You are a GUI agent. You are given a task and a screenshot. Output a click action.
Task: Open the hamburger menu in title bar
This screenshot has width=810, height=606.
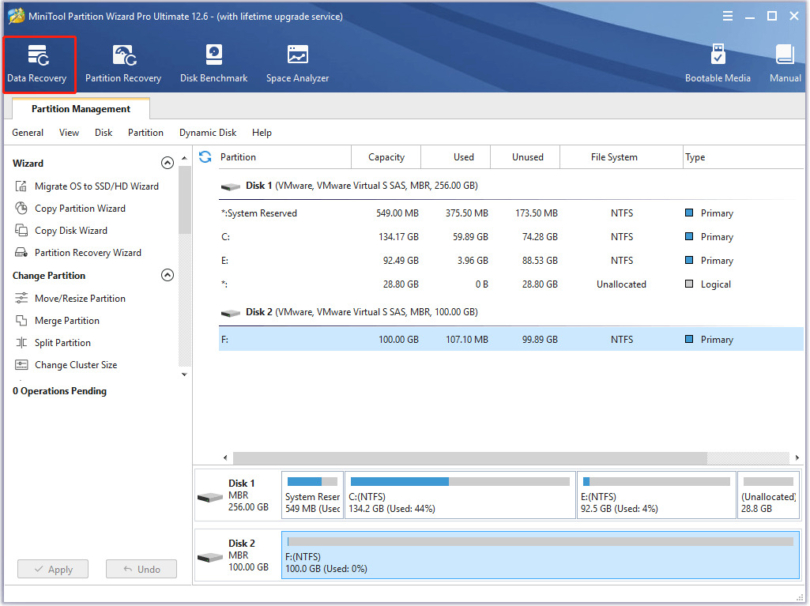point(726,17)
